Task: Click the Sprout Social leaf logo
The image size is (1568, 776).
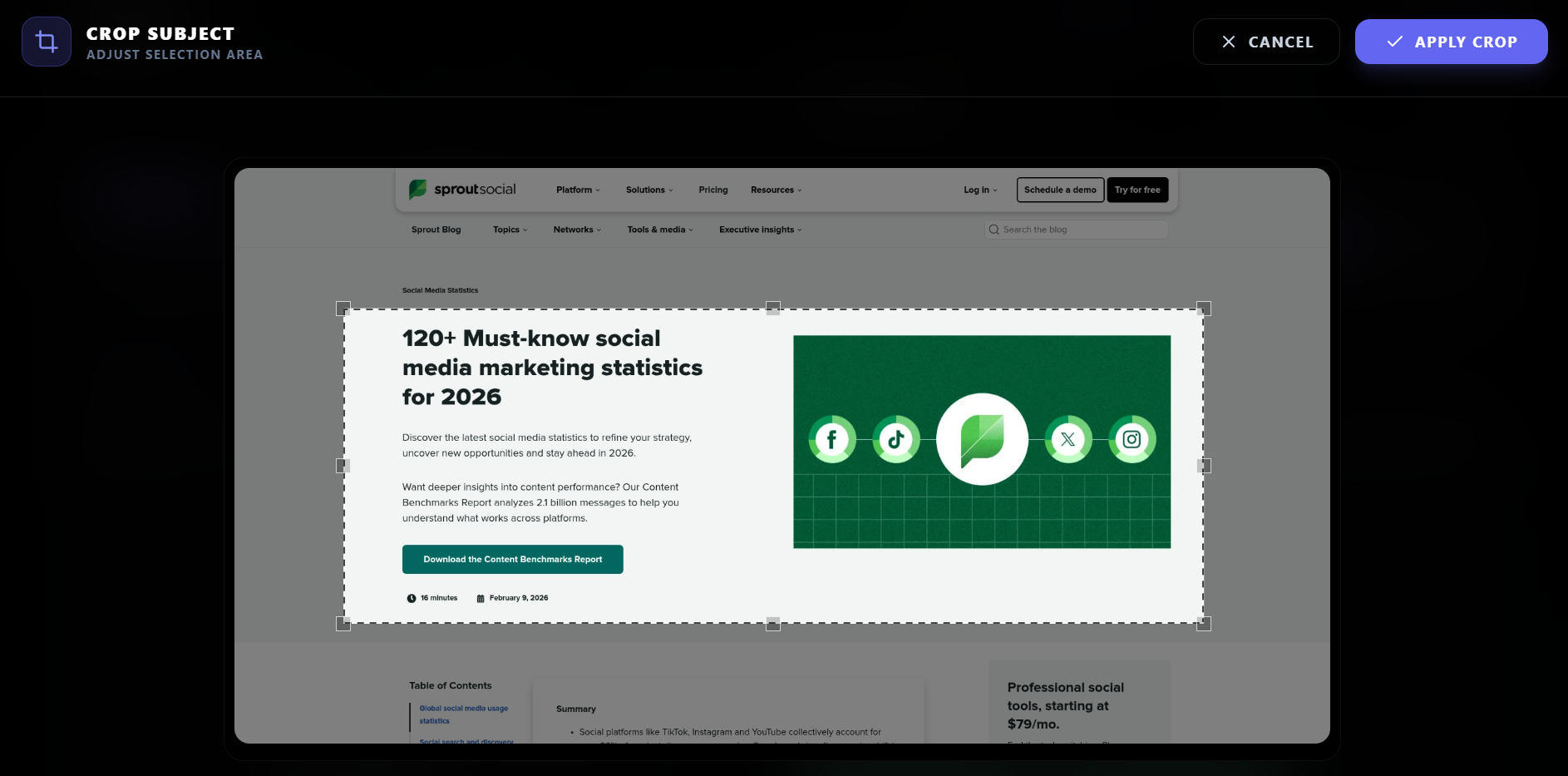Action: click(417, 190)
